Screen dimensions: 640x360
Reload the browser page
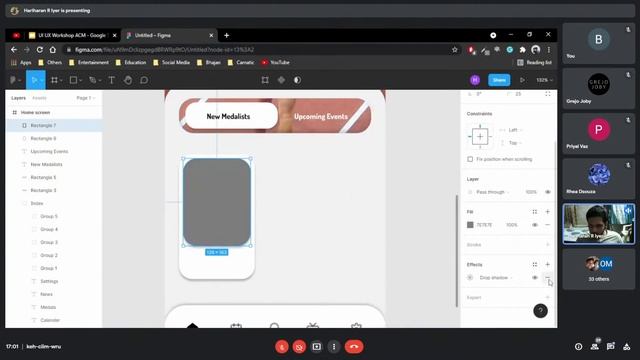pos(40,50)
